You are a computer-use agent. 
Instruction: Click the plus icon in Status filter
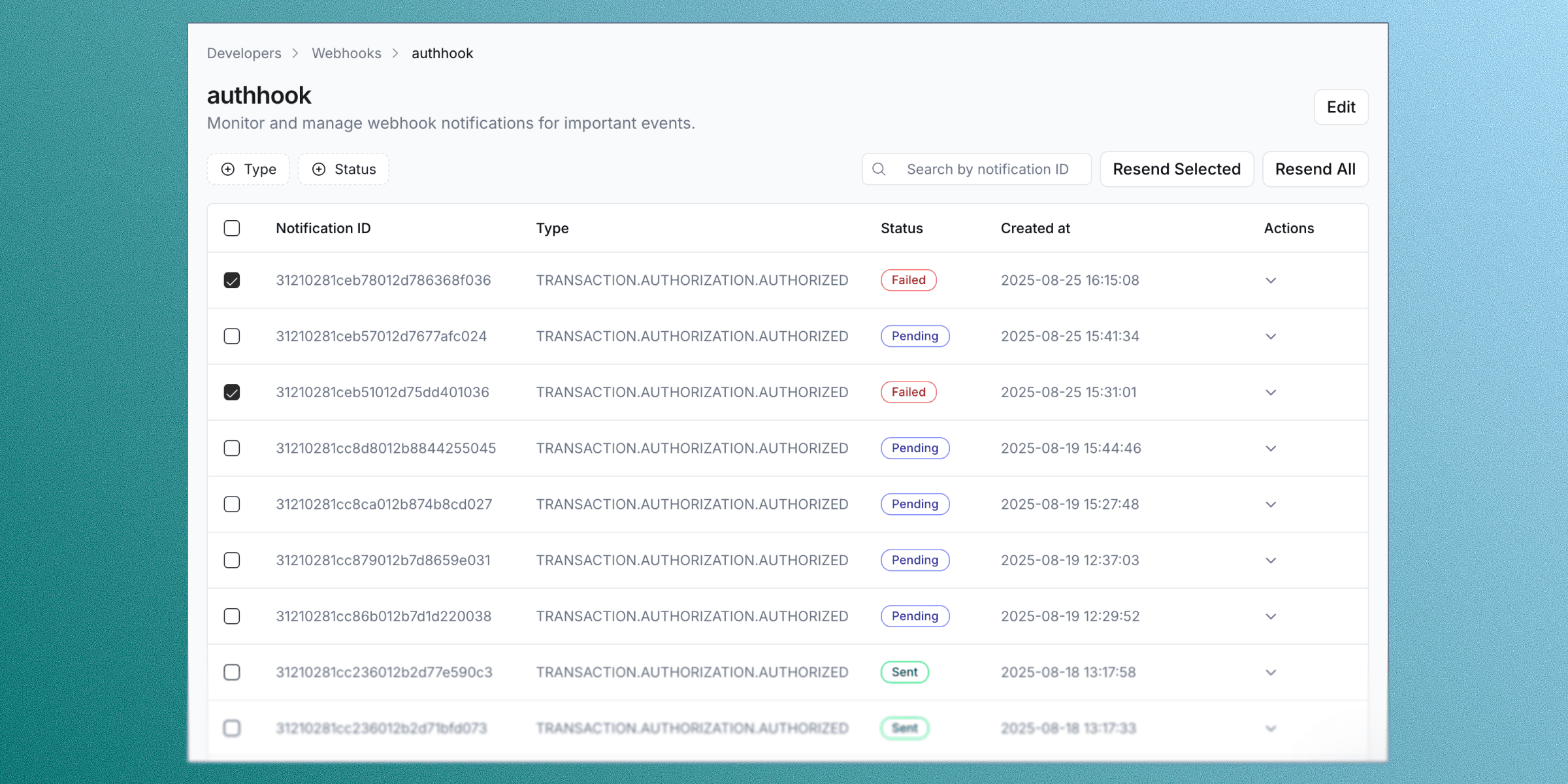(319, 169)
